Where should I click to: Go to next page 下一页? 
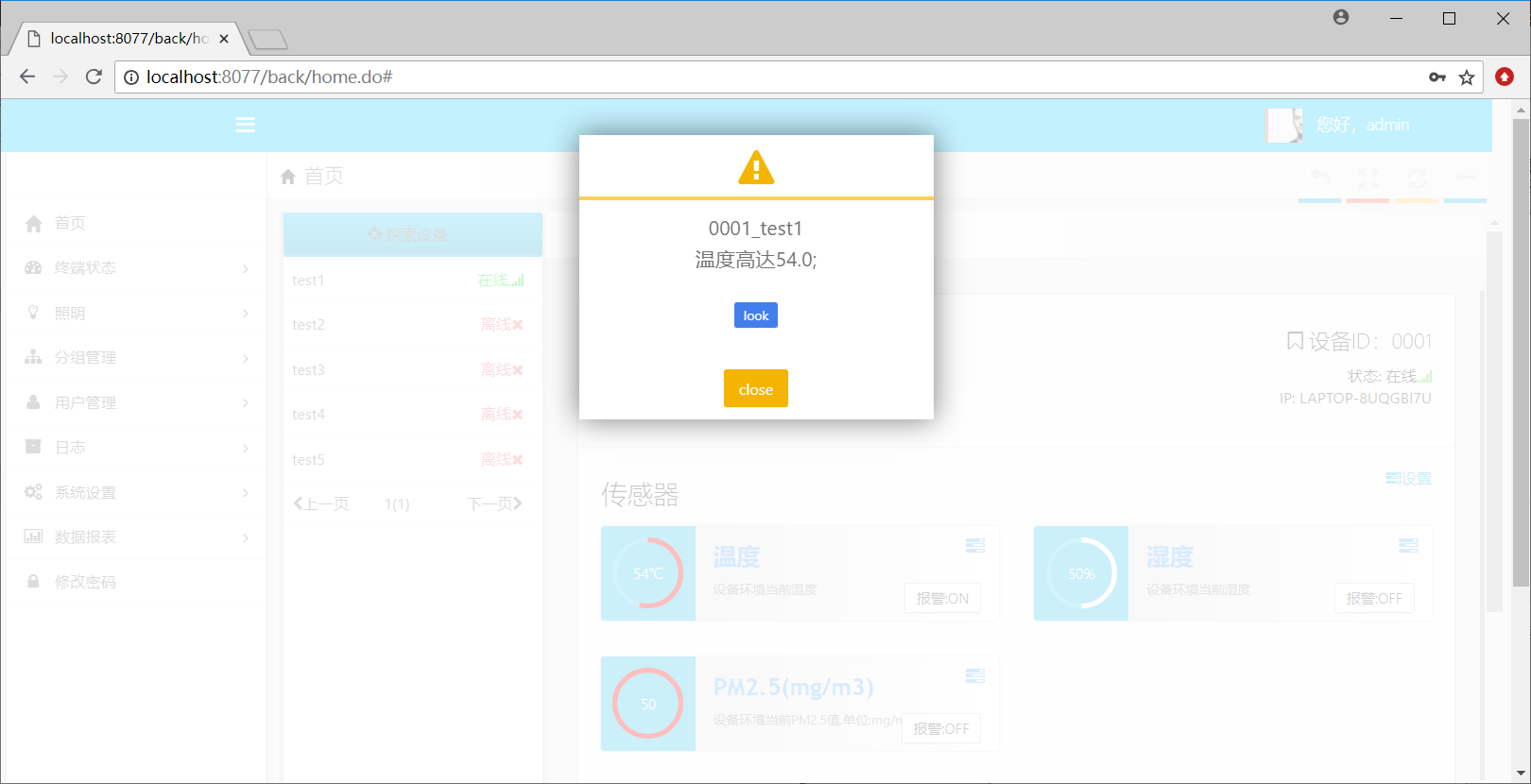click(494, 503)
